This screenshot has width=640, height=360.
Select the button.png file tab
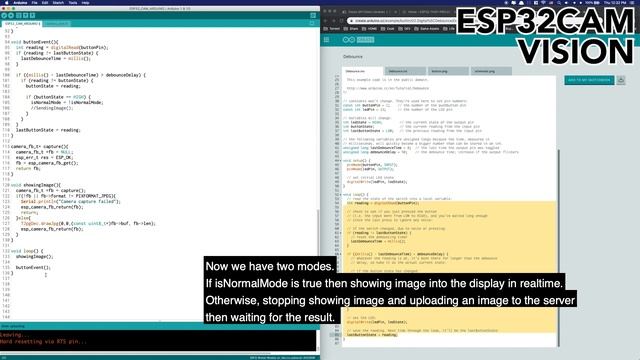[448, 71]
